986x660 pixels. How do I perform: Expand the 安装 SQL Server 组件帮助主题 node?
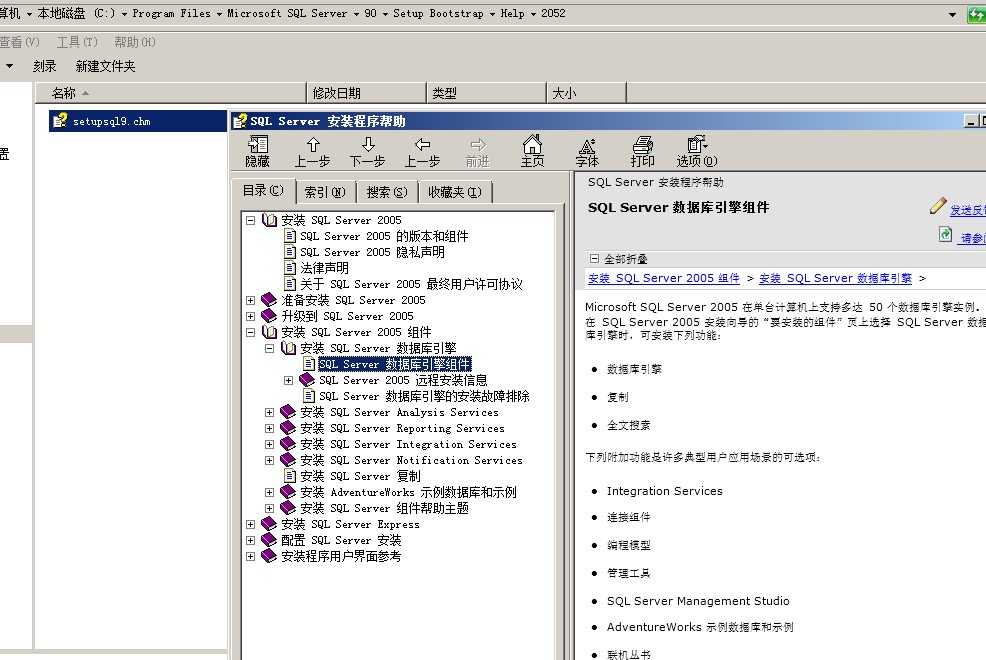pyautogui.click(x=269, y=509)
